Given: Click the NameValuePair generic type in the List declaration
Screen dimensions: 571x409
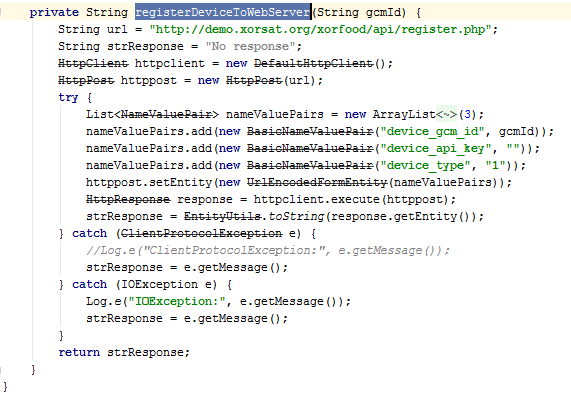Looking at the screenshot, I should click(x=166, y=114).
